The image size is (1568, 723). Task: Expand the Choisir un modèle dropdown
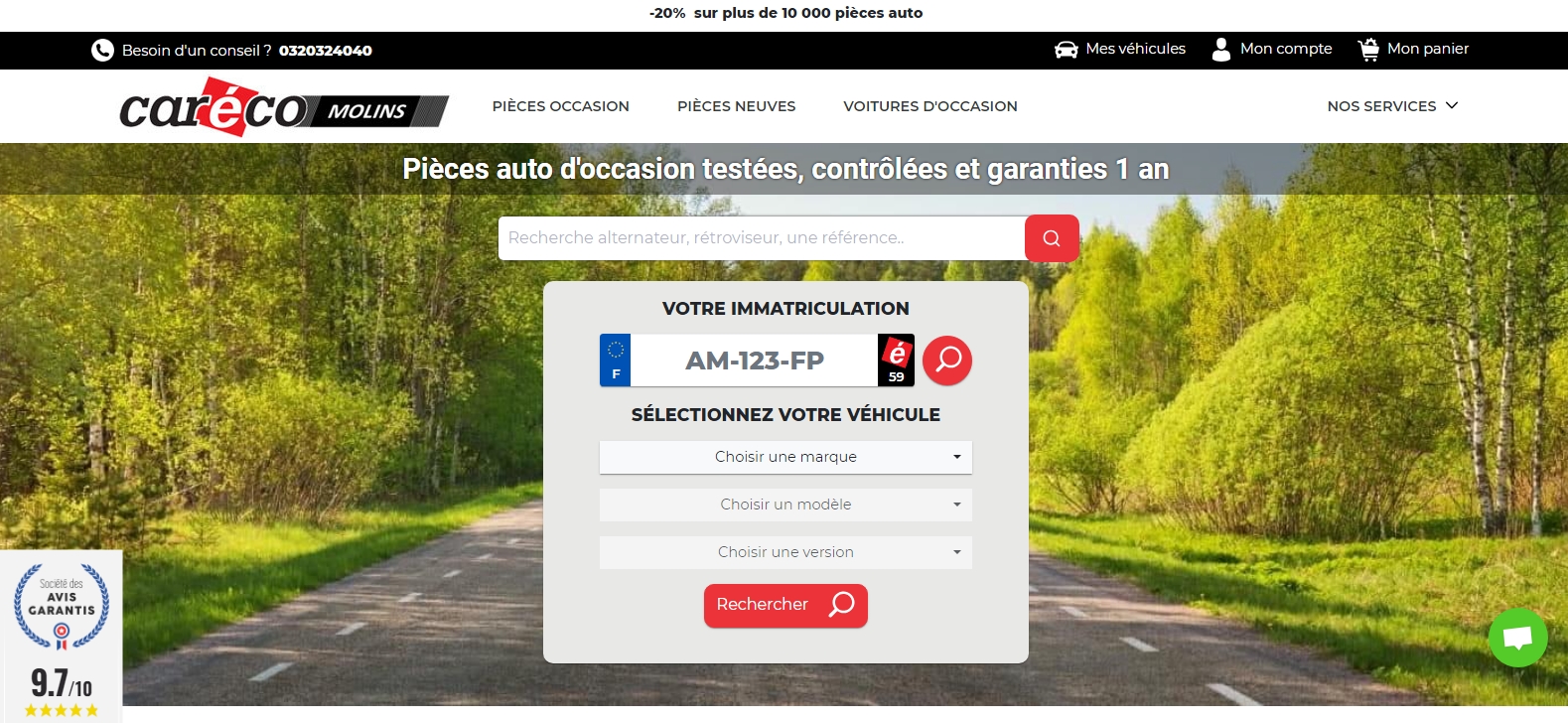(785, 505)
